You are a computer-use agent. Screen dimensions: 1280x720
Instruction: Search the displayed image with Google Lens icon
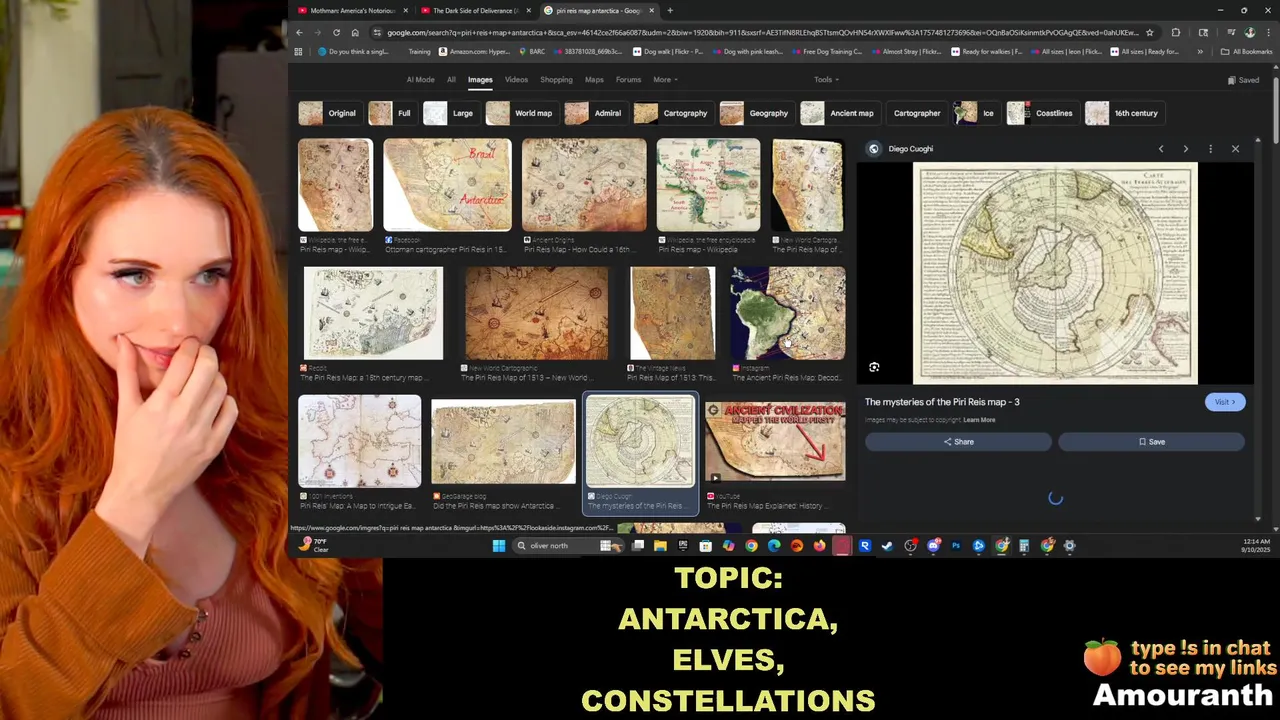click(874, 367)
